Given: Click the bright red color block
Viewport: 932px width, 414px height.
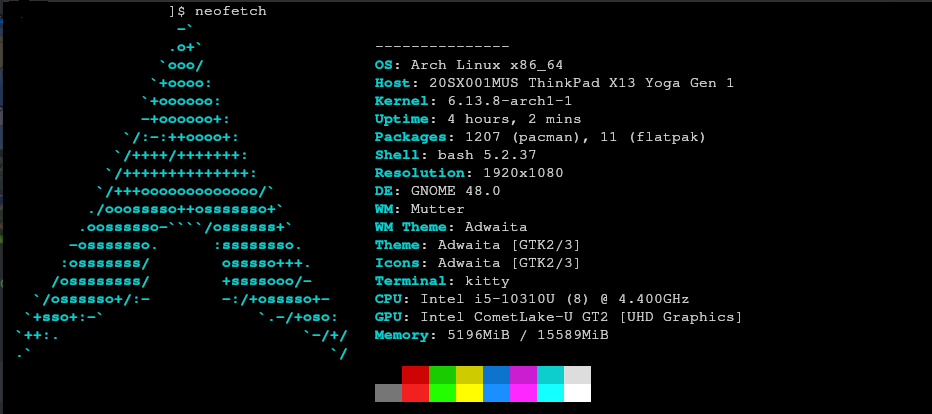Looking at the screenshot, I should 415,393.
